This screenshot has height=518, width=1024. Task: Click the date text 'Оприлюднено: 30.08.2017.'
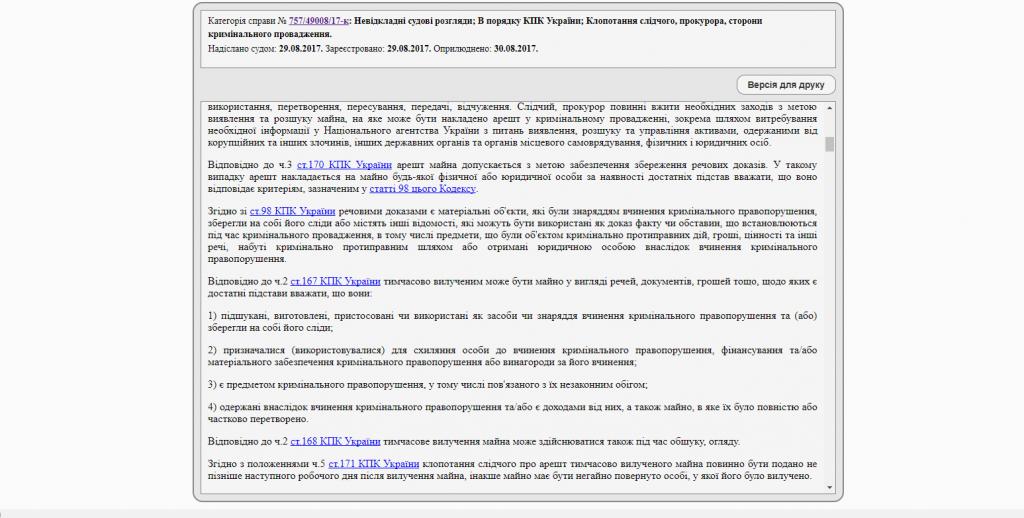[x=486, y=49]
